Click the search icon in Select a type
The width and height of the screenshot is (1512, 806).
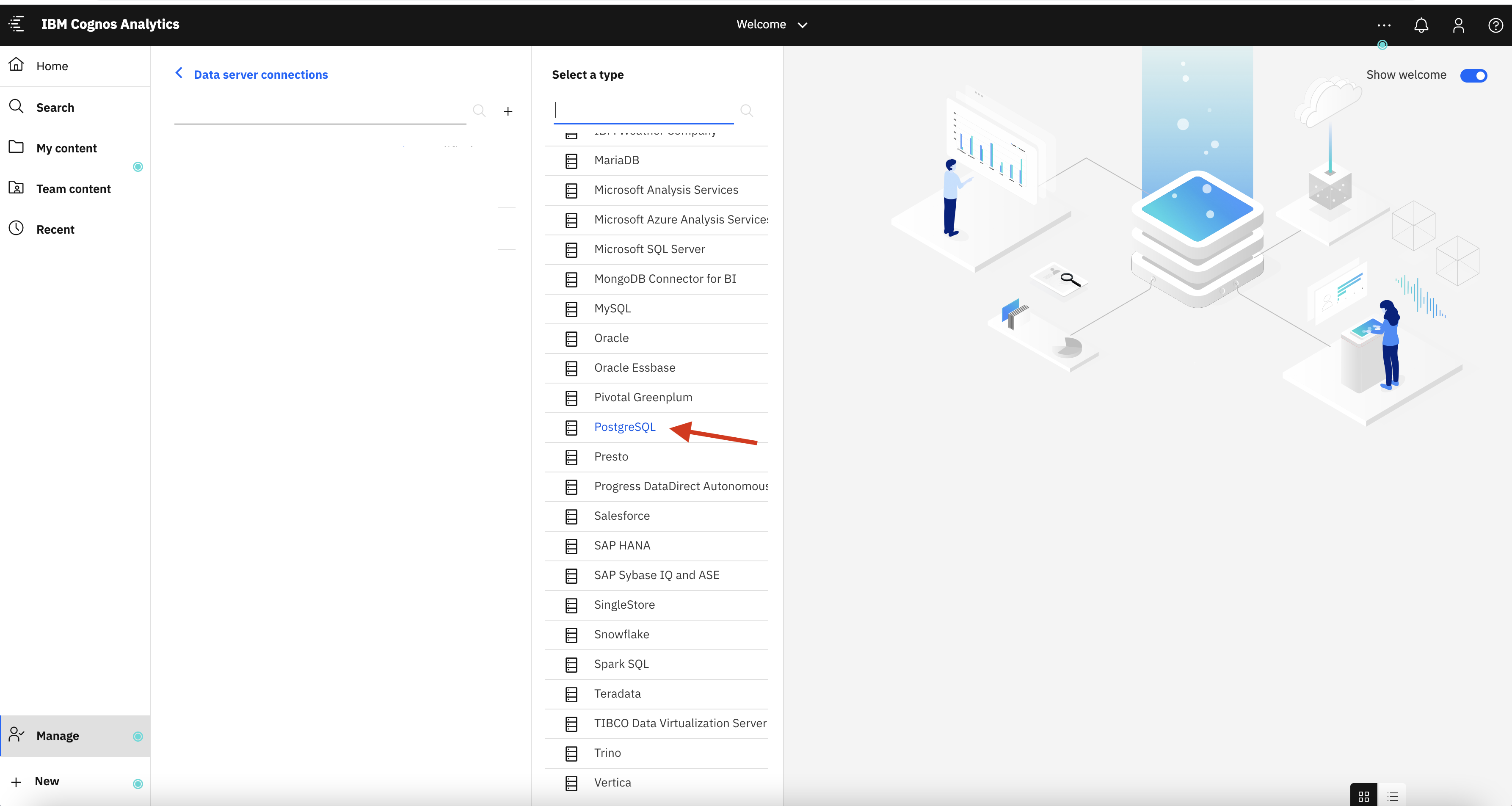pos(746,110)
